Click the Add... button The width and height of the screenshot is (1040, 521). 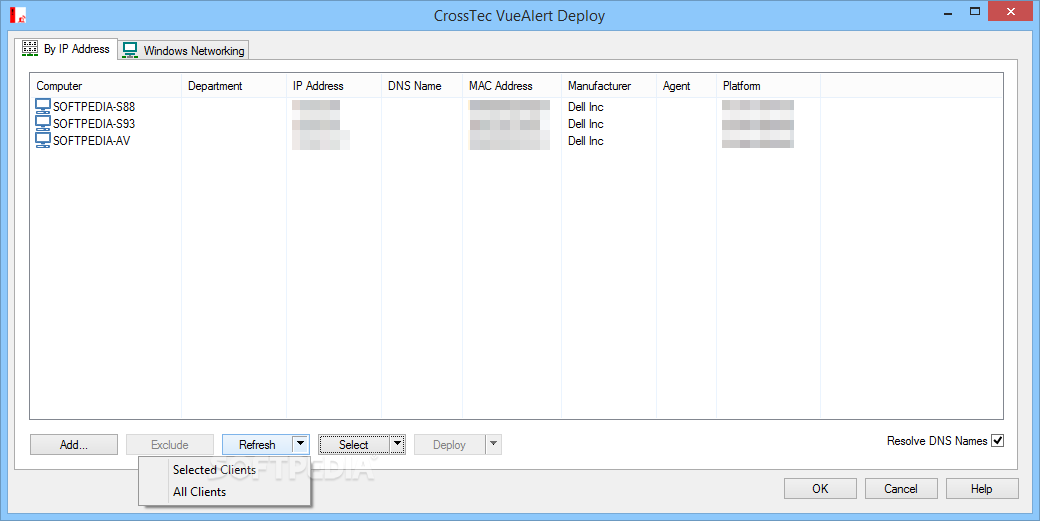[x=74, y=445]
